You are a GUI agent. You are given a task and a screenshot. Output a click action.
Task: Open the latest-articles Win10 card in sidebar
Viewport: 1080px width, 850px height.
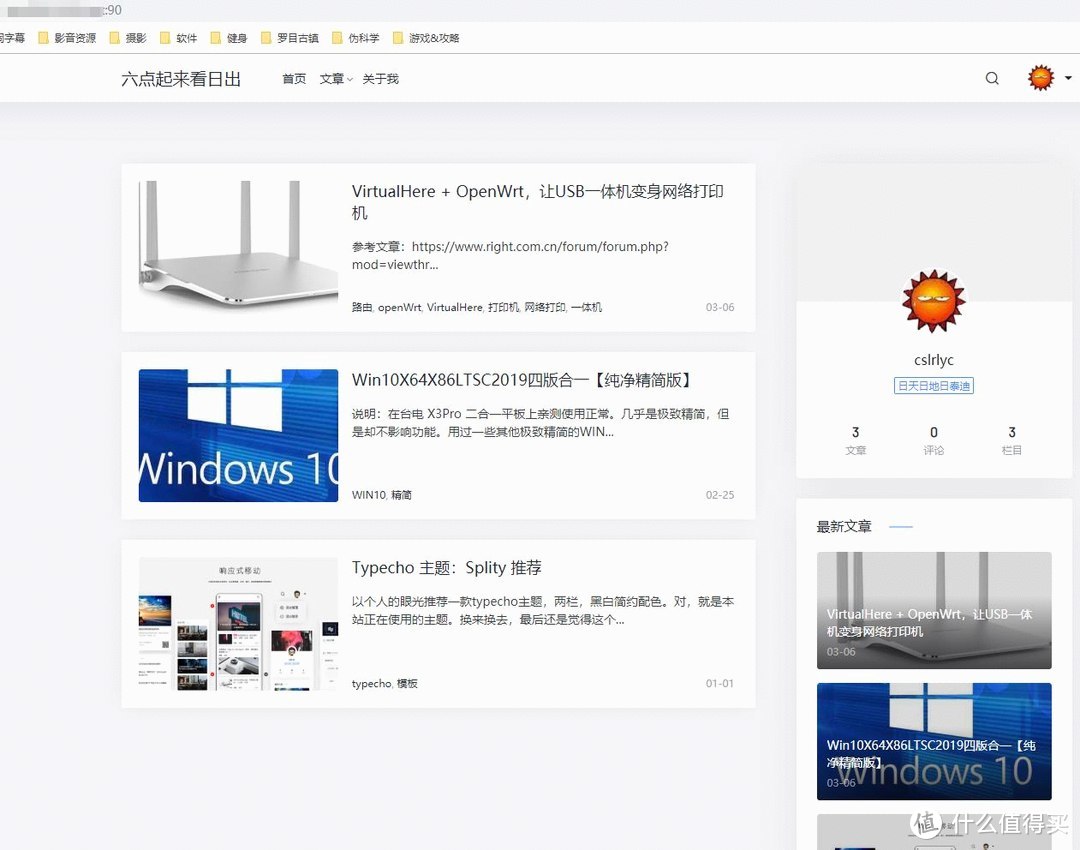(934, 741)
